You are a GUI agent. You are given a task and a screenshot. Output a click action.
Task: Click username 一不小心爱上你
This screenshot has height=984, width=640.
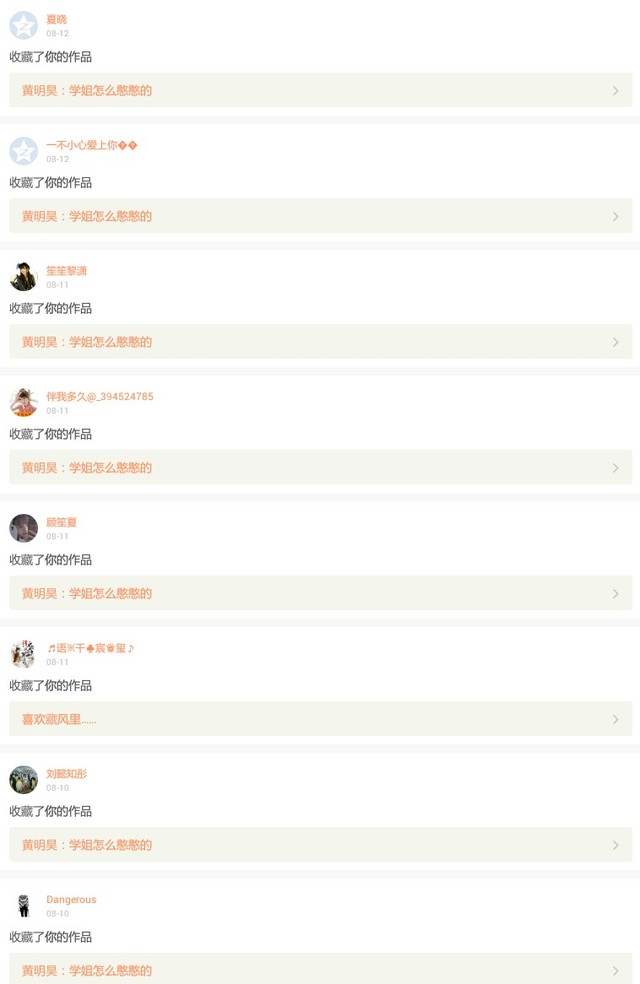91,145
